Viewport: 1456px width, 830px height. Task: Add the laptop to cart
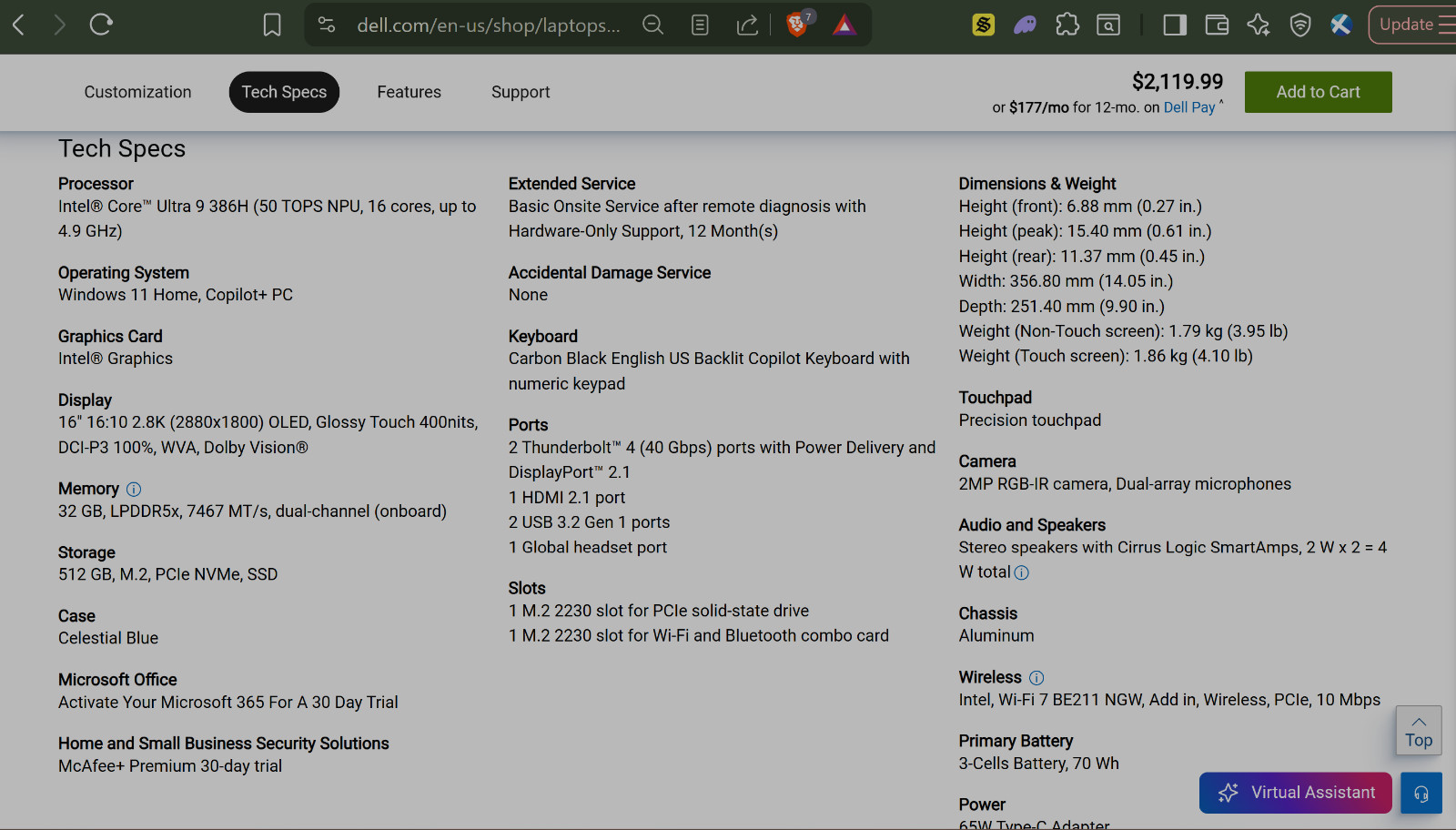pyautogui.click(x=1319, y=92)
